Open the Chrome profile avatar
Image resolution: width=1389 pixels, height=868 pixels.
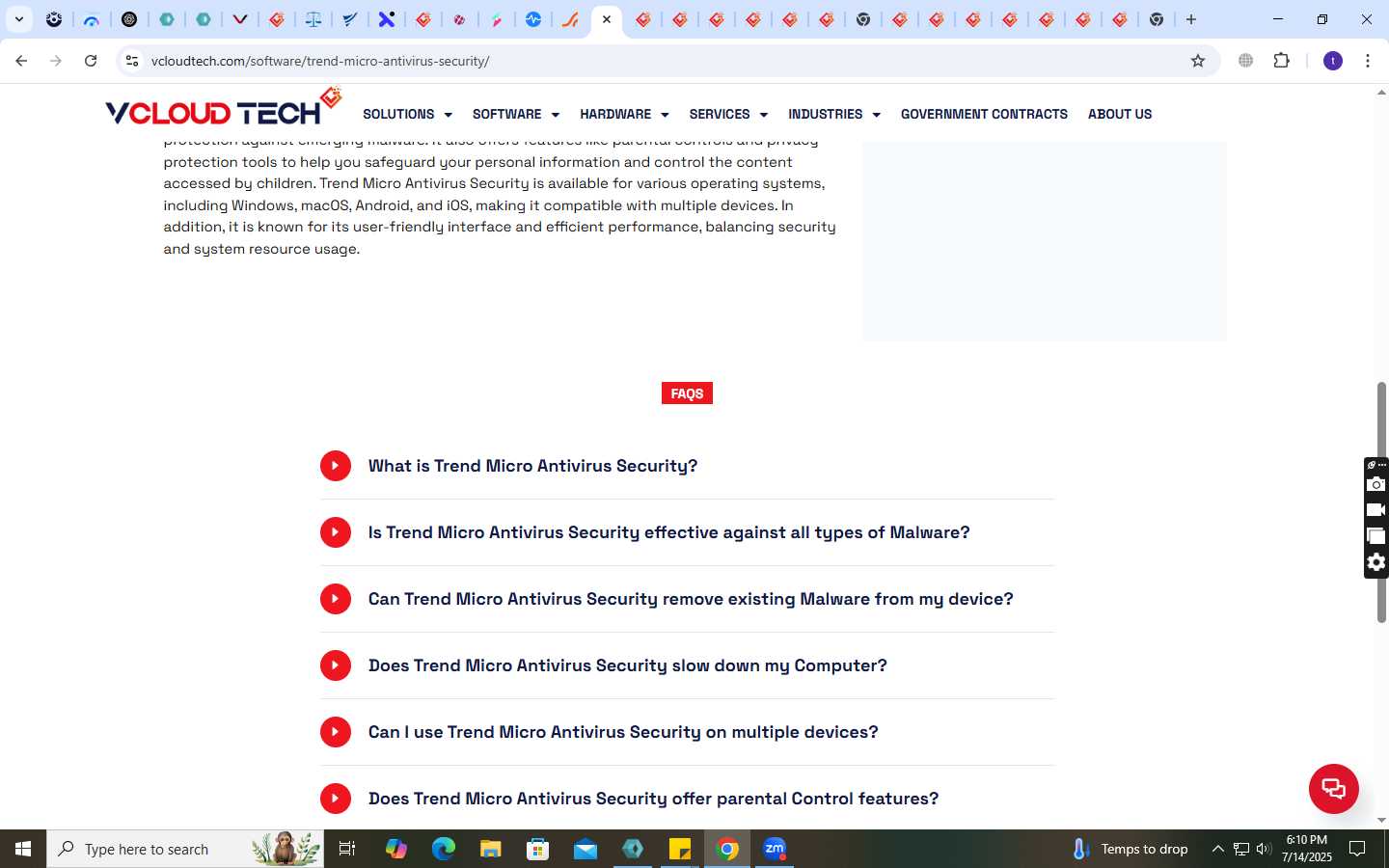[1333, 61]
